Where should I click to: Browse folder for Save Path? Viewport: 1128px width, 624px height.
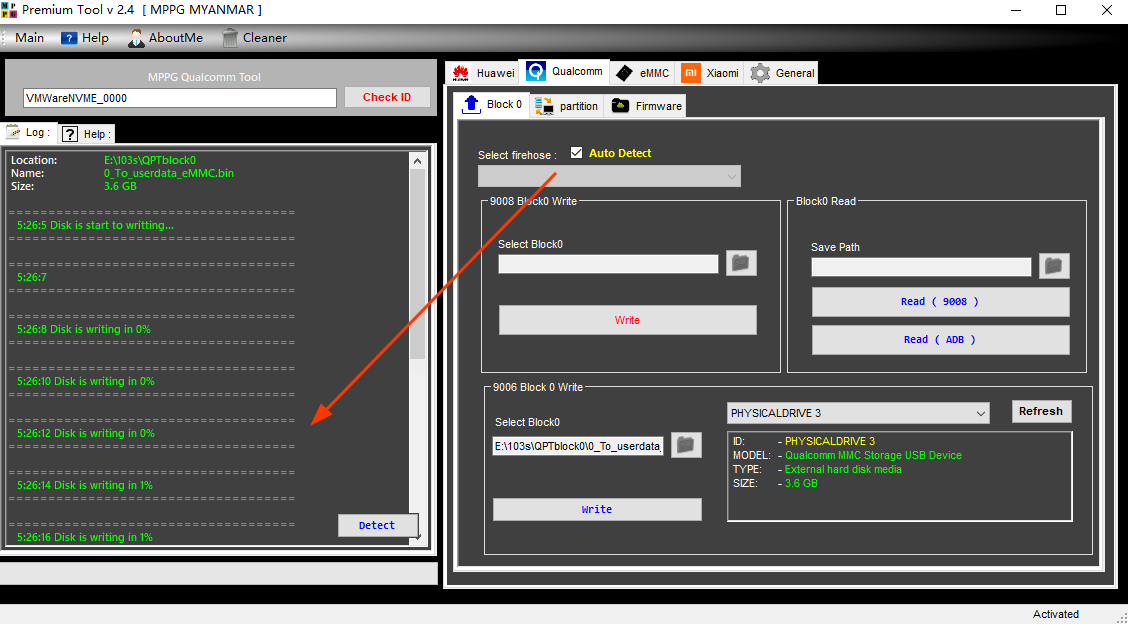1054,266
